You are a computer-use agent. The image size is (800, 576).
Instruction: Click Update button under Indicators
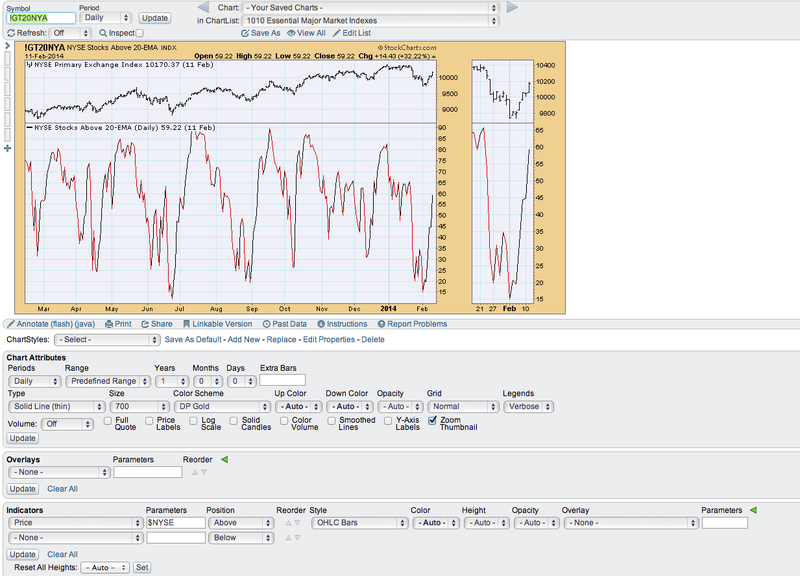click(22, 554)
